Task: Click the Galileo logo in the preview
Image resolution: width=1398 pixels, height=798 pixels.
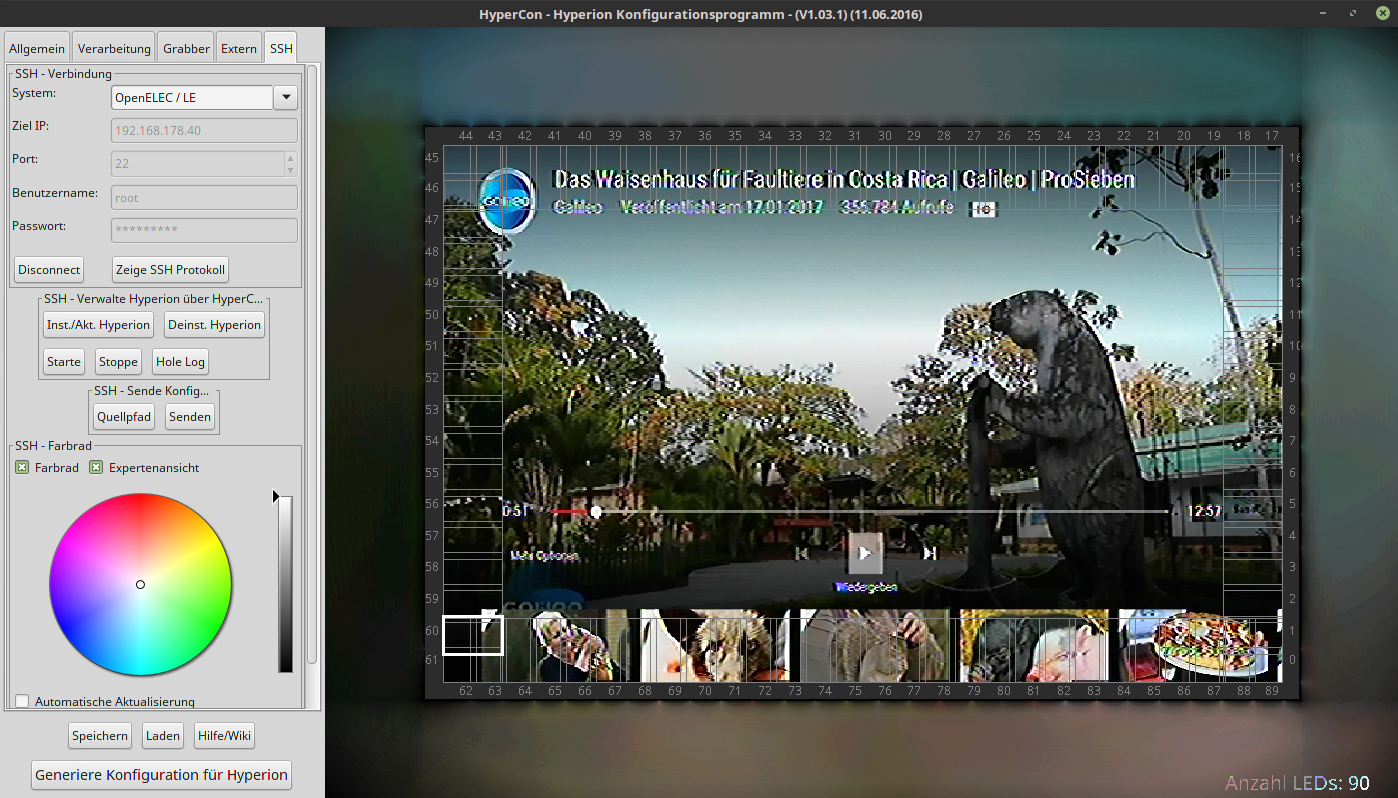Action: pos(507,201)
